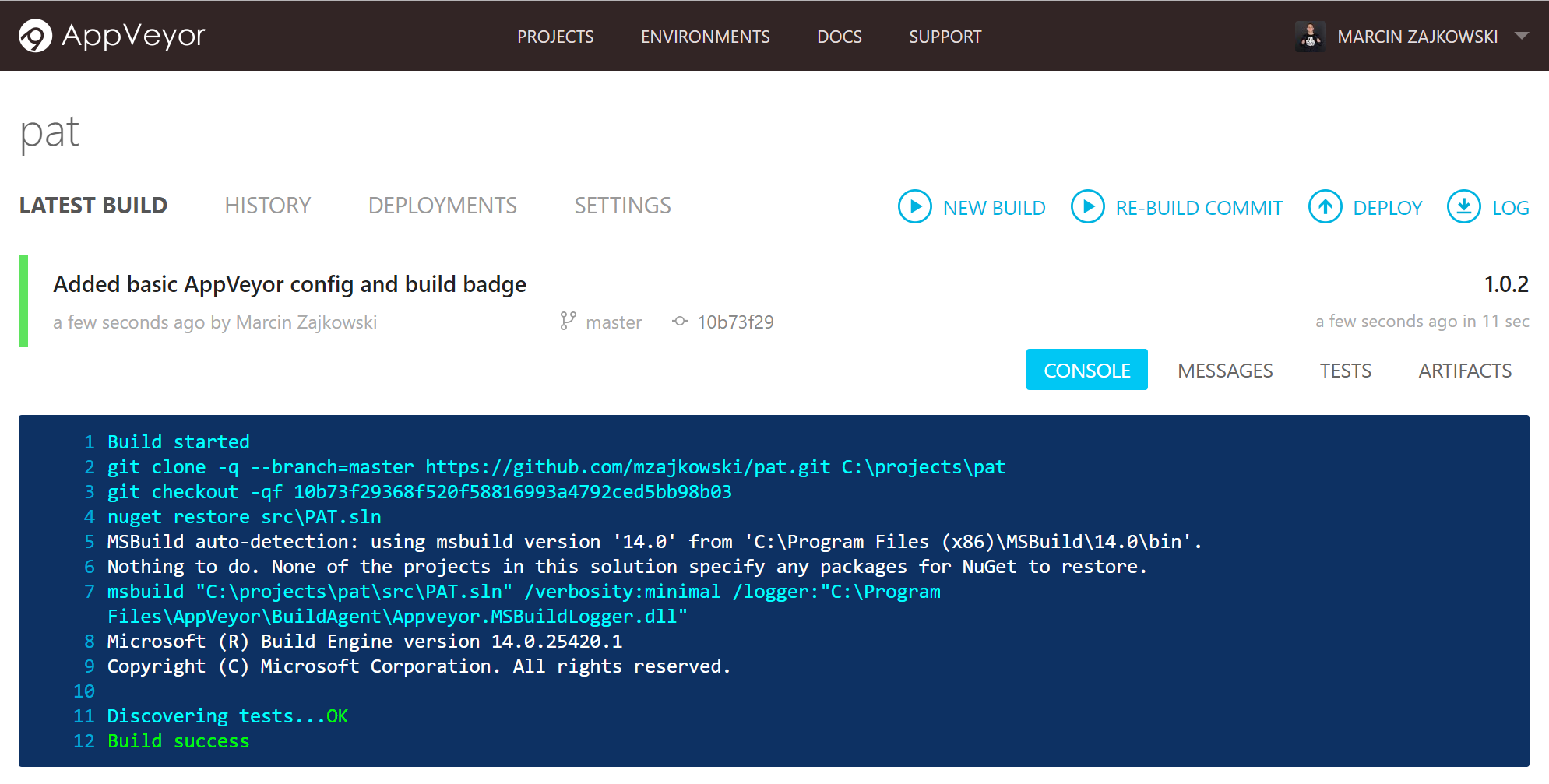Screen dimensions: 1549x784
Task: Click the 'Nothing to do' console line
Action: tap(627, 567)
